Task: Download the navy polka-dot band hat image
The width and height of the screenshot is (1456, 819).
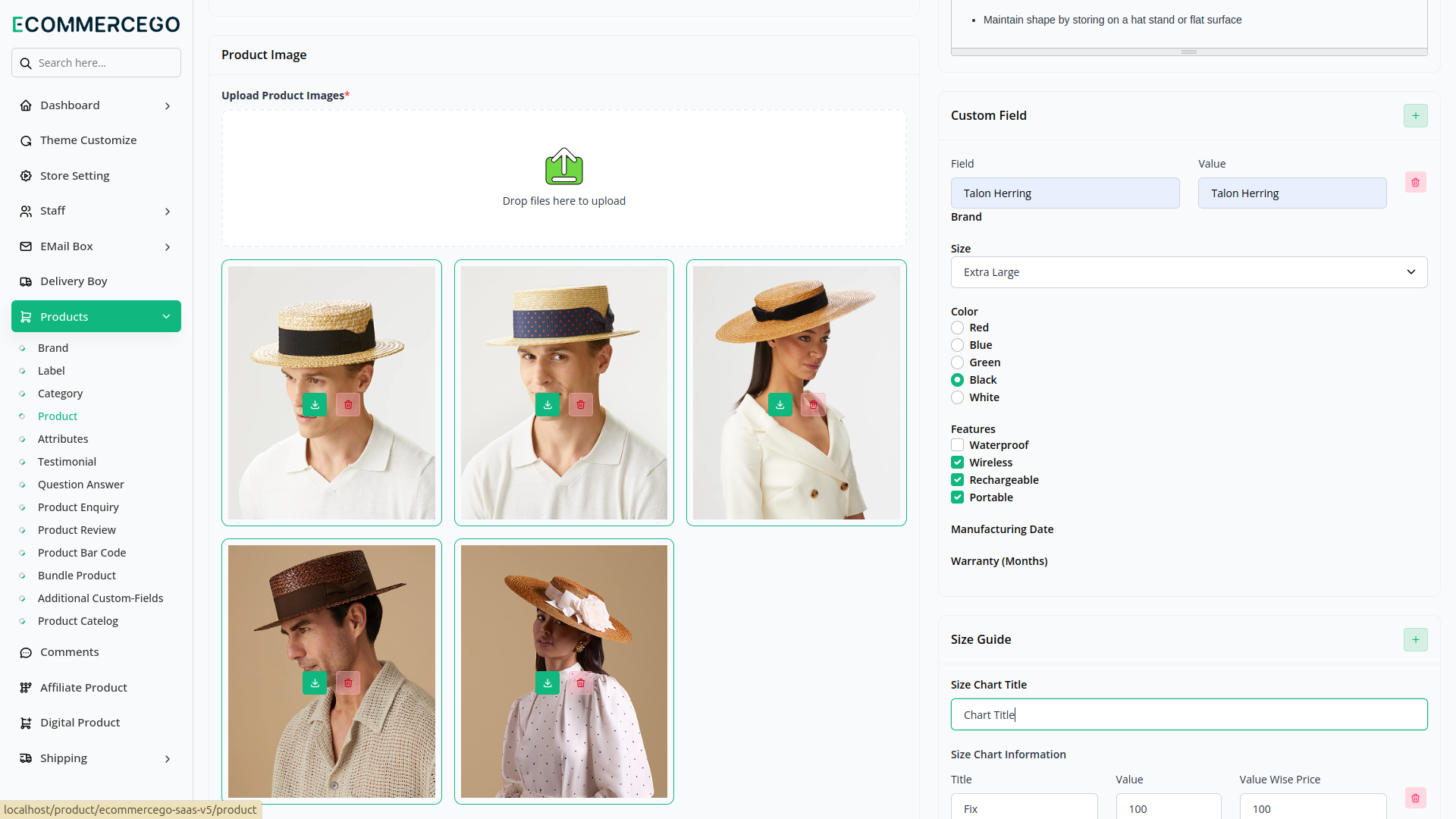Action: tap(548, 405)
